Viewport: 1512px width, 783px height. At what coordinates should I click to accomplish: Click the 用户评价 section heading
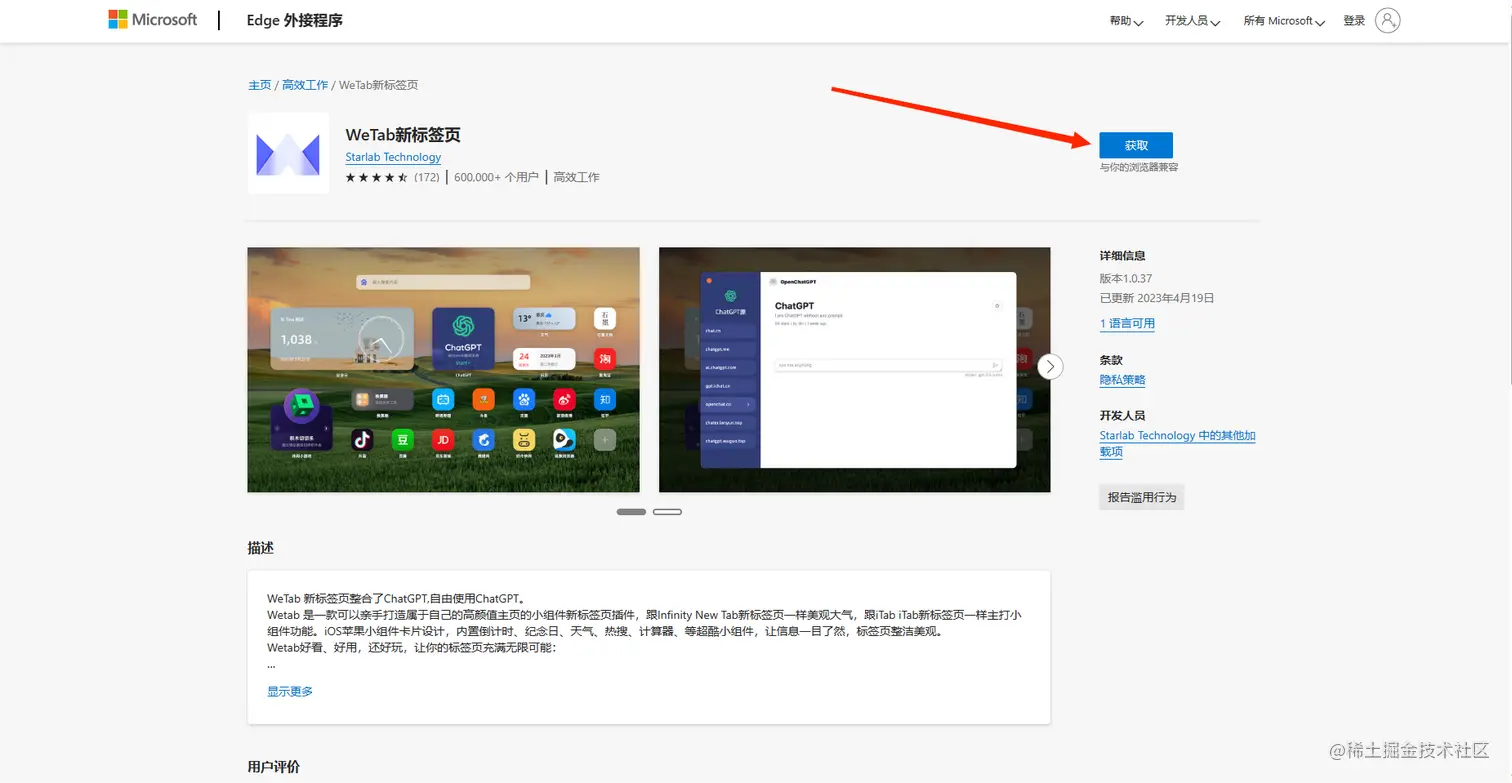click(274, 767)
